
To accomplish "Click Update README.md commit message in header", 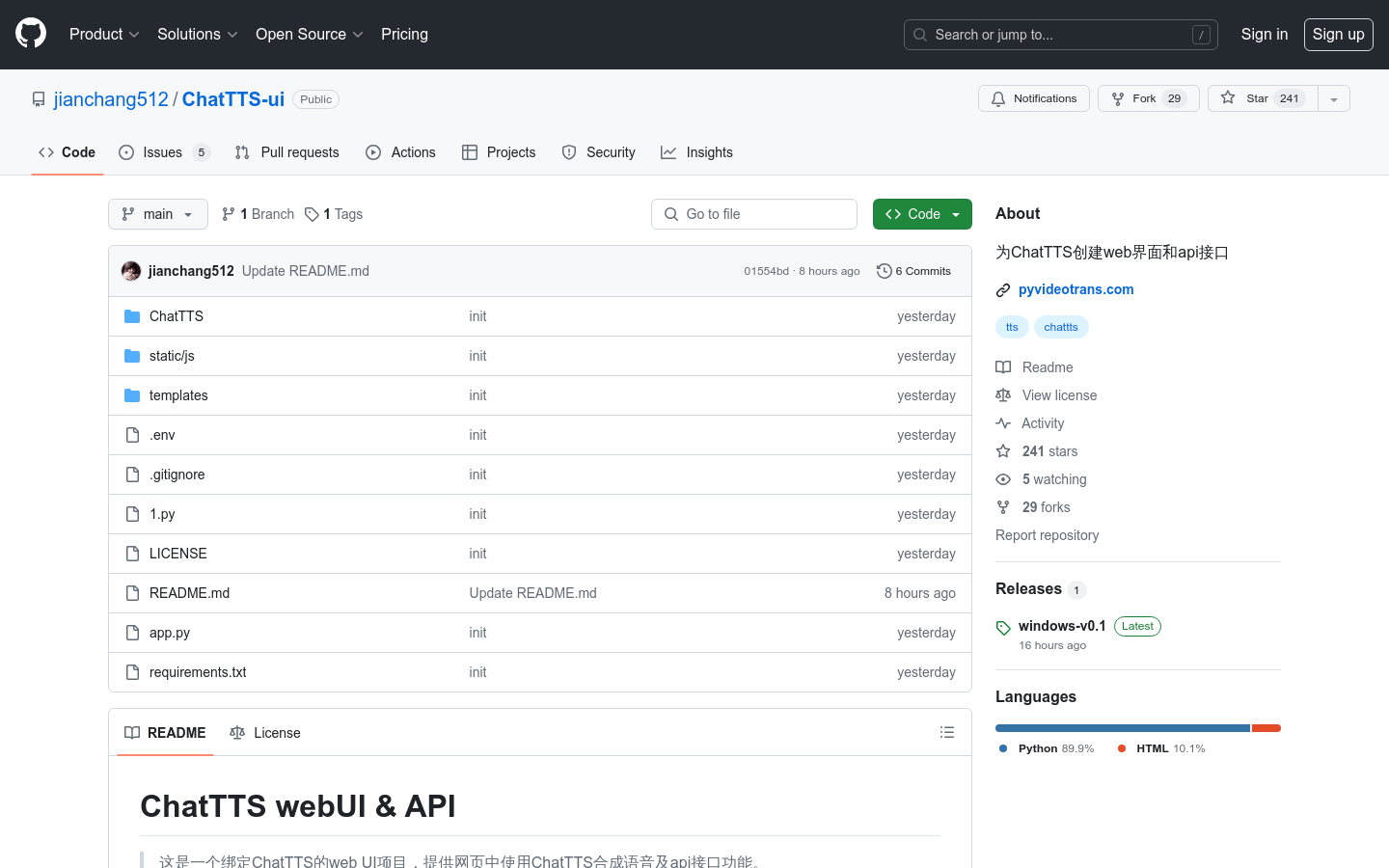I will (306, 271).
